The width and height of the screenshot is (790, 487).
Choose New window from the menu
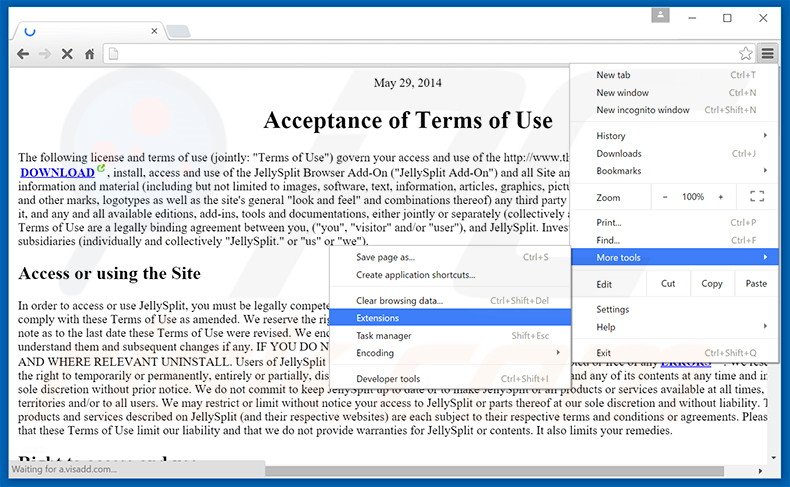point(675,93)
